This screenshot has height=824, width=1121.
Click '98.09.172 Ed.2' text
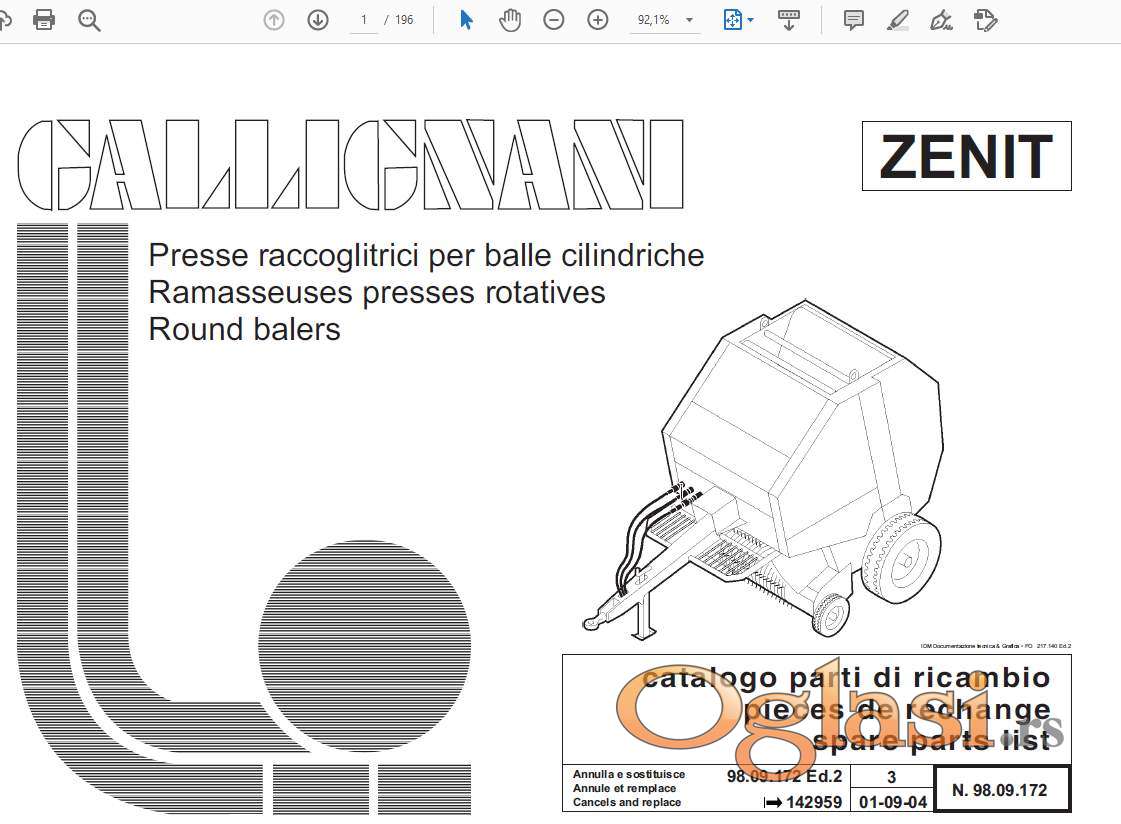[x=784, y=776]
